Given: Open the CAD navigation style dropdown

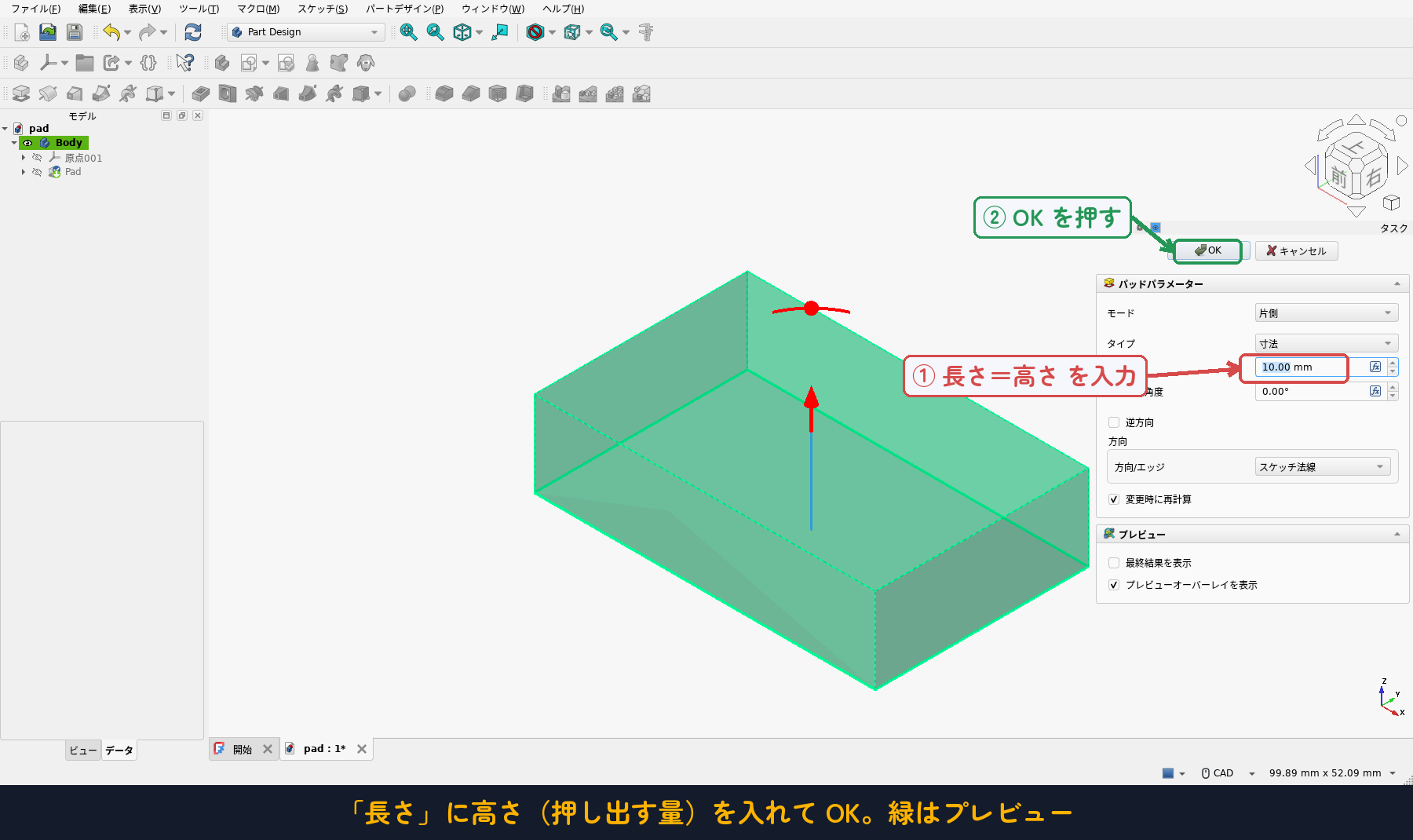Looking at the screenshot, I should click(x=1251, y=773).
